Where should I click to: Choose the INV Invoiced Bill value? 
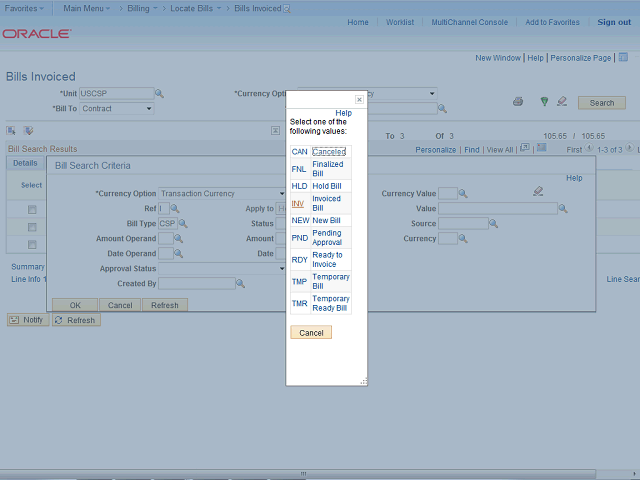(x=298, y=203)
